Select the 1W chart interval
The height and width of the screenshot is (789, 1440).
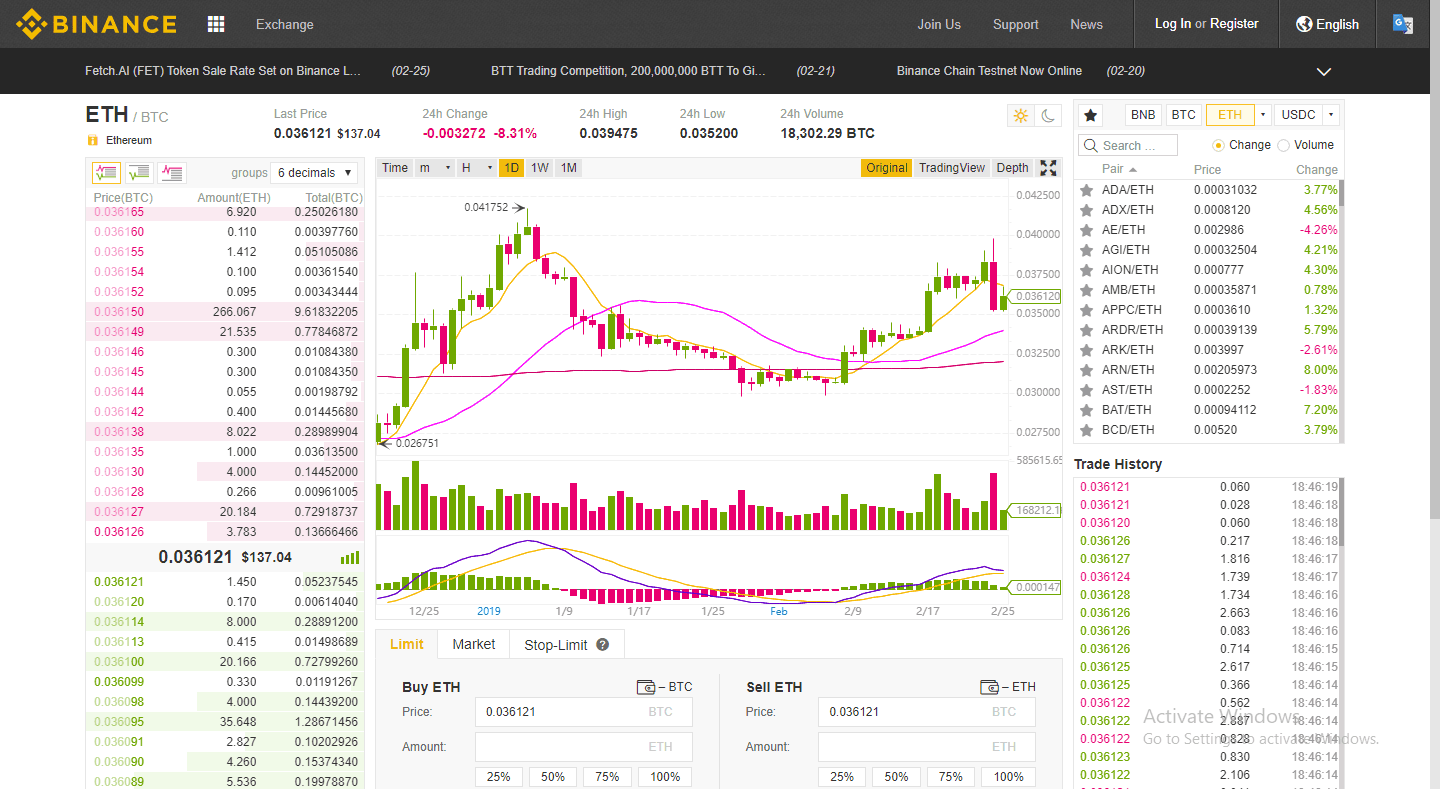[539, 168]
